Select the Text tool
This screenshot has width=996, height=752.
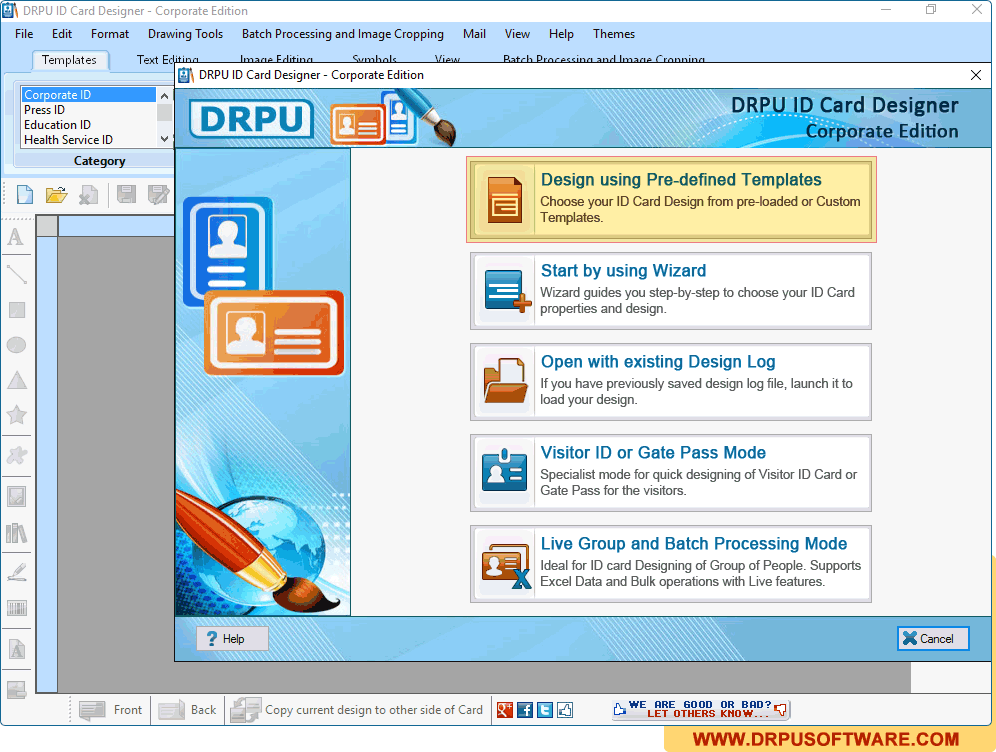[16, 237]
